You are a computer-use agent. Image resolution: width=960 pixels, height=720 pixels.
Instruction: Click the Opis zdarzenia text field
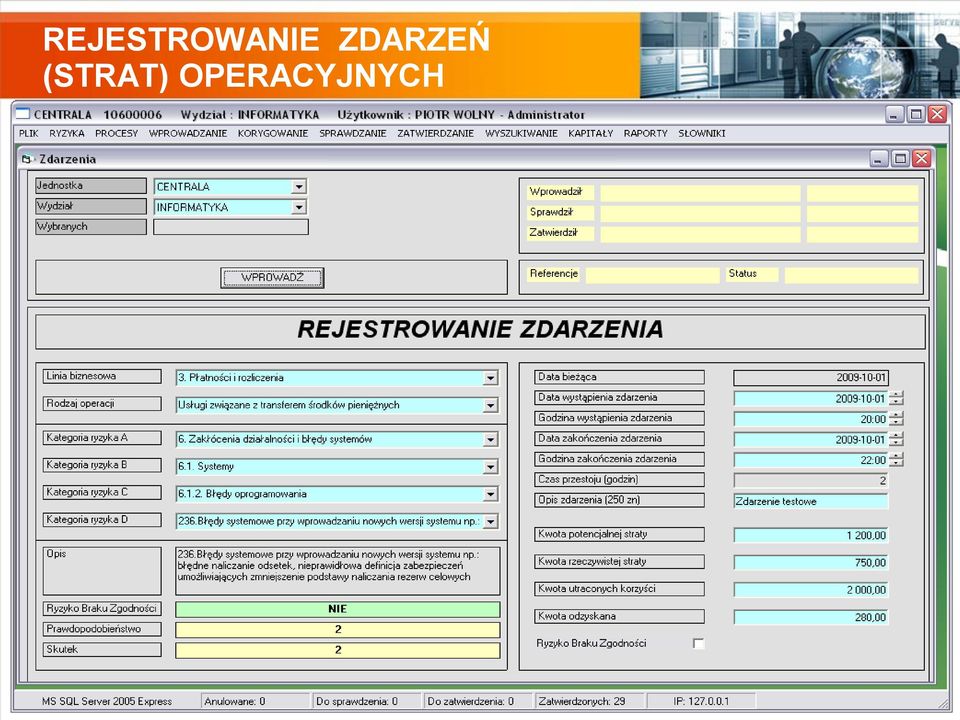pos(811,501)
